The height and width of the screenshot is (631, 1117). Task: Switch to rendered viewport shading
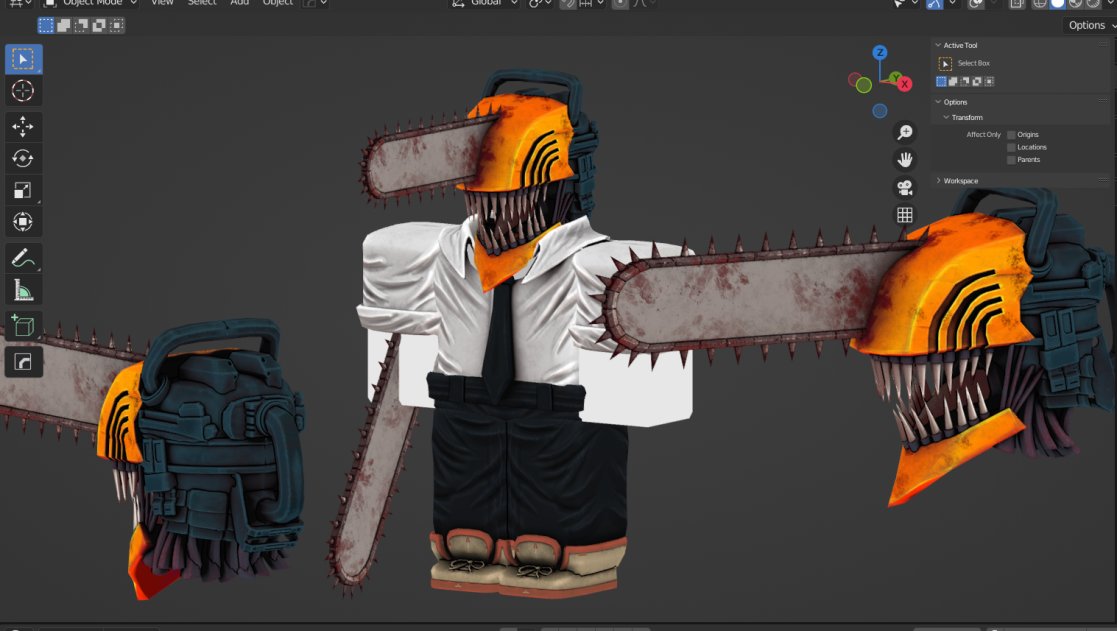(x=1093, y=4)
